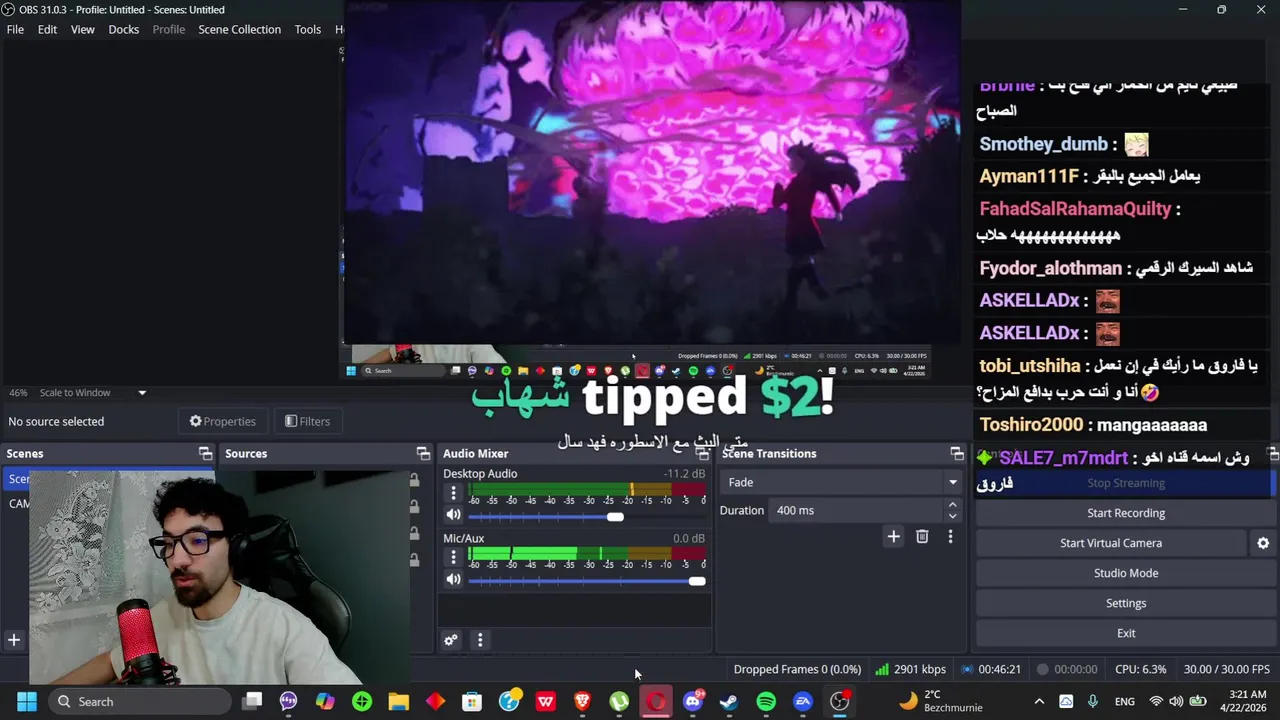The width and height of the screenshot is (1280, 720).
Task: Open the File menu
Action: coord(15,29)
